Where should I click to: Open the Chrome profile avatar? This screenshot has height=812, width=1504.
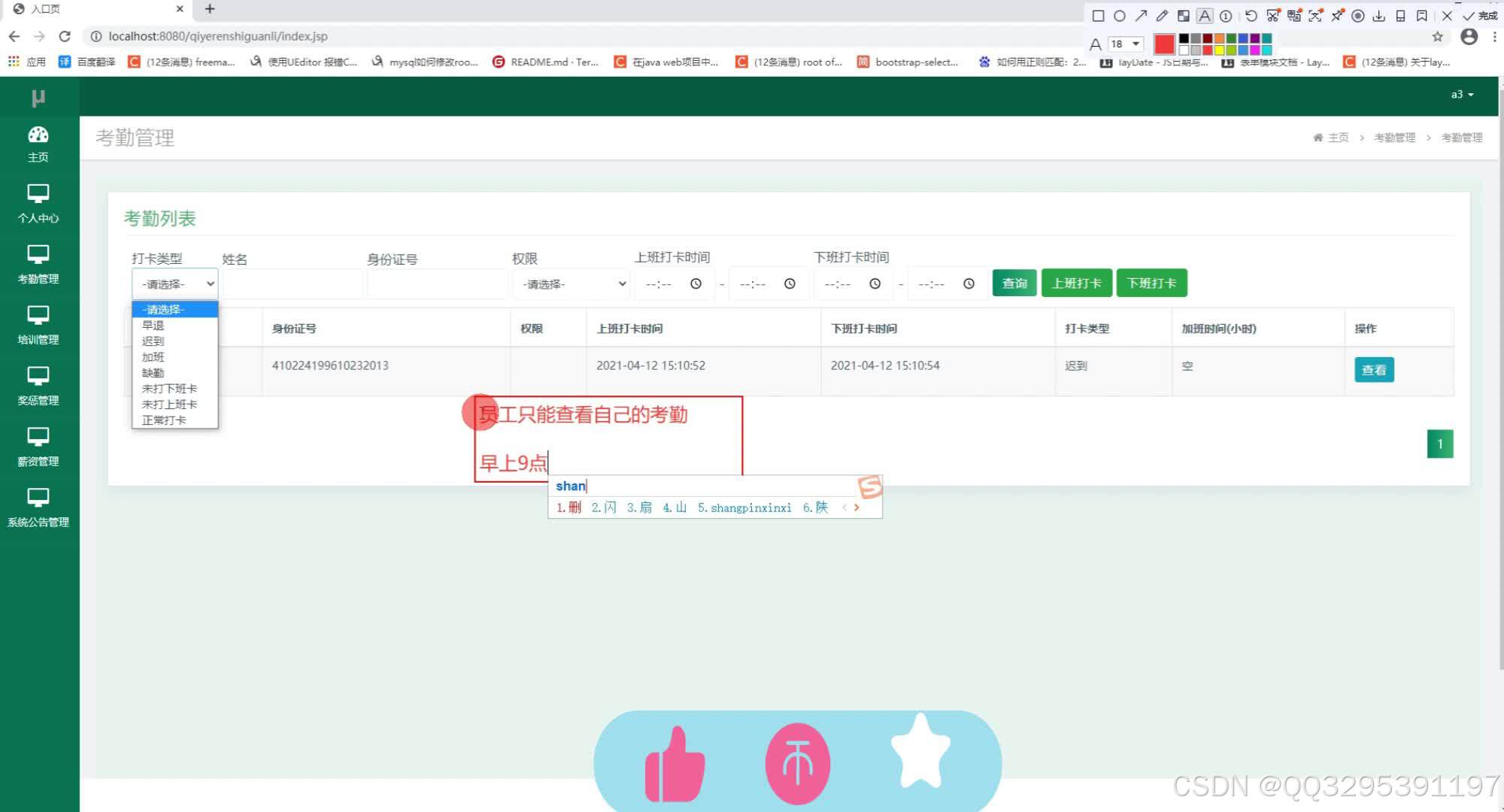click(x=1469, y=36)
